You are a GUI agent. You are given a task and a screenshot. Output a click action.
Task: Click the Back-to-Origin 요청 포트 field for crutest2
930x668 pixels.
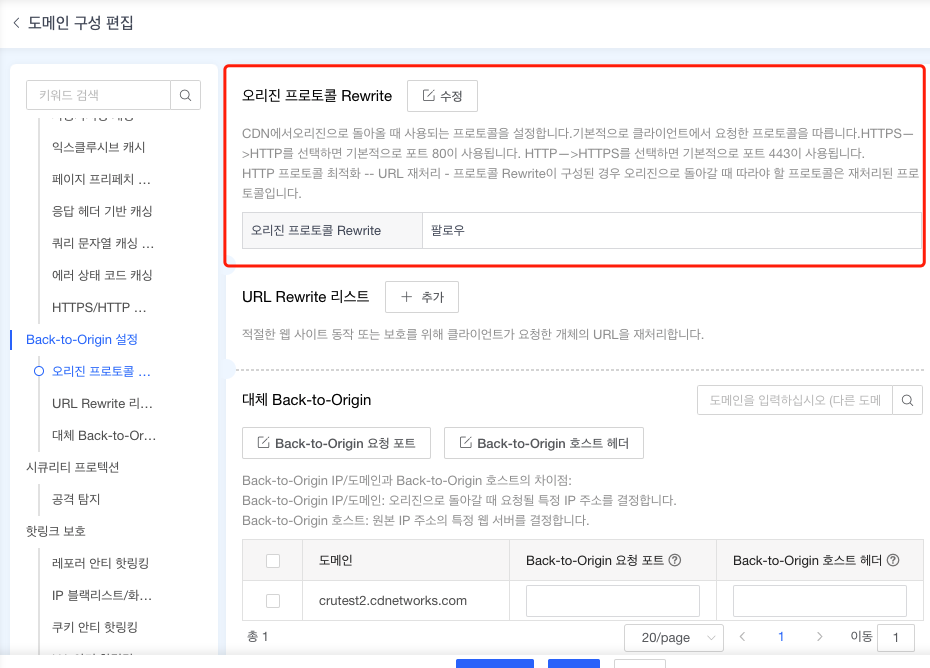612,601
